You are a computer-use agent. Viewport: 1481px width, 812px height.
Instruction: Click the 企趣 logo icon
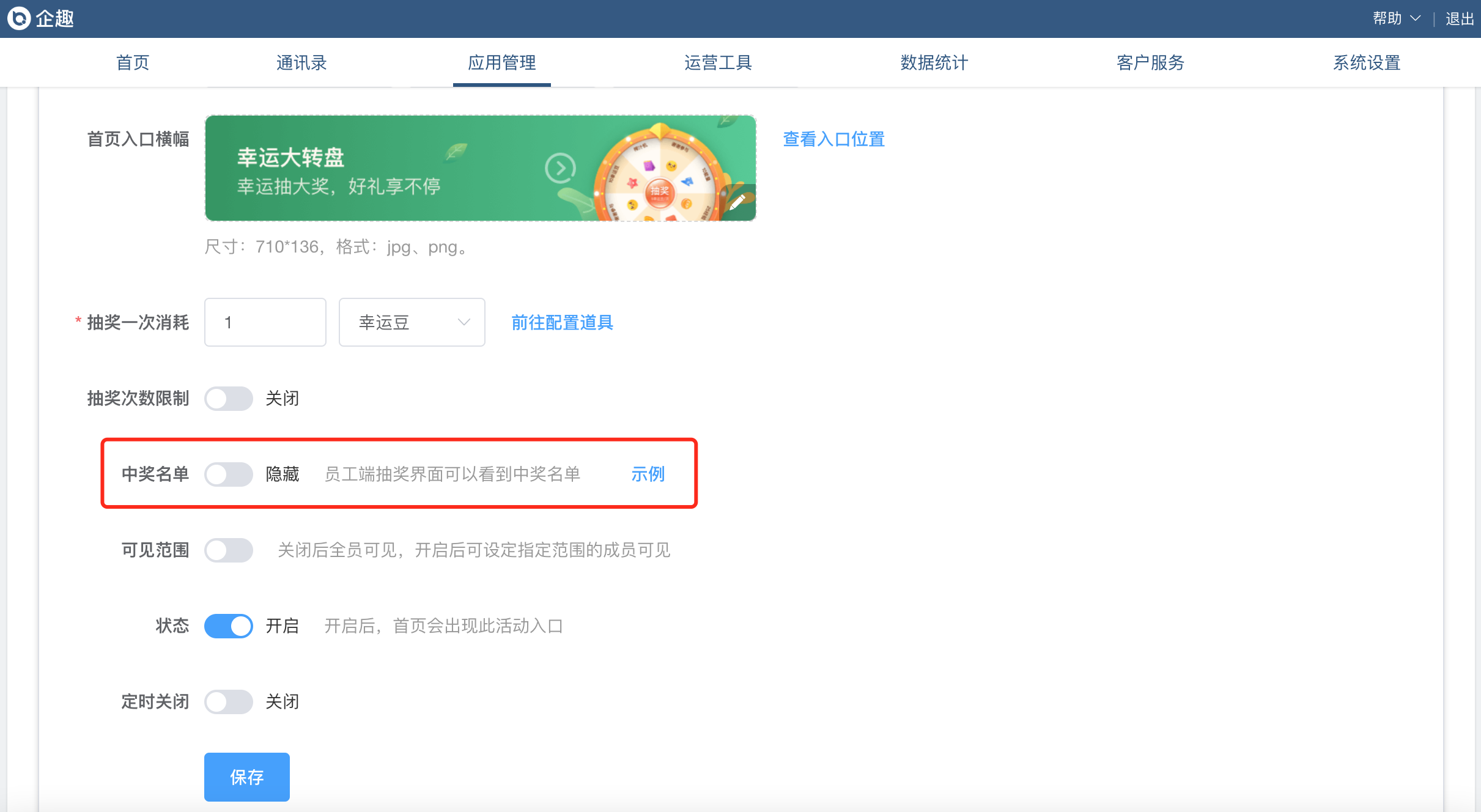(19, 18)
